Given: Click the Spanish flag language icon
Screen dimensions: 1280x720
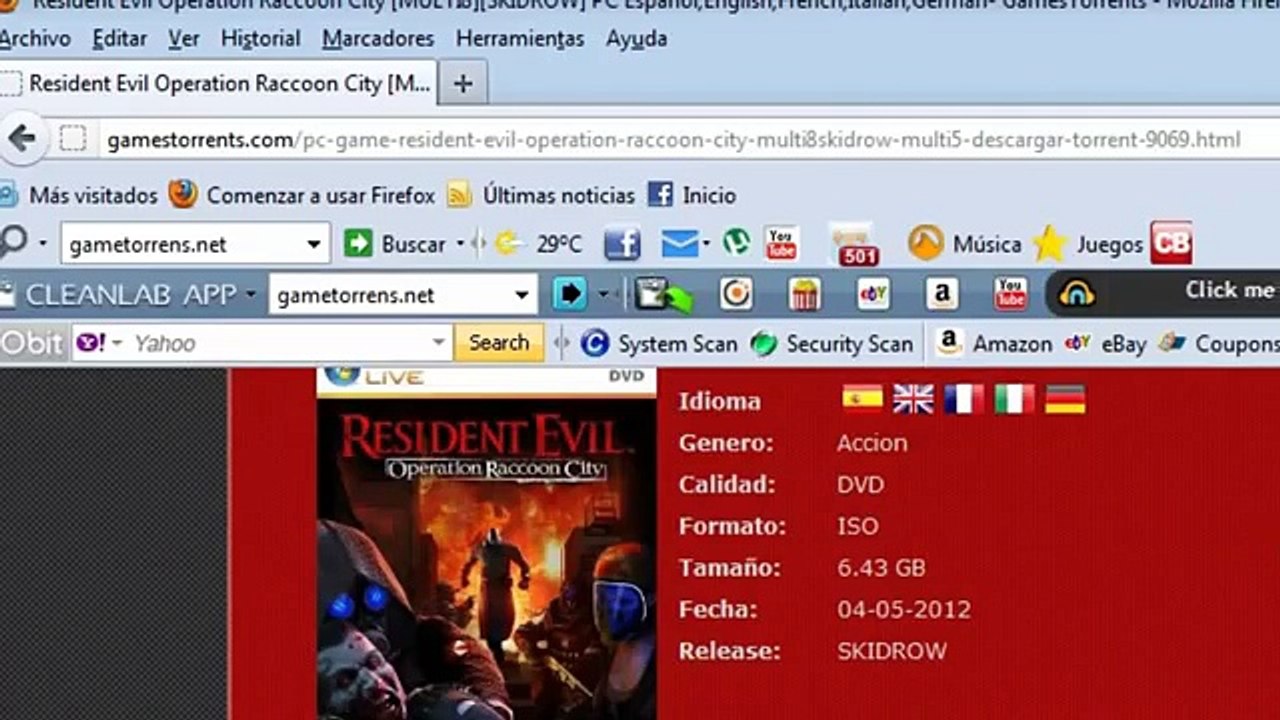Looking at the screenshot, I should click(x=862, y=399).
